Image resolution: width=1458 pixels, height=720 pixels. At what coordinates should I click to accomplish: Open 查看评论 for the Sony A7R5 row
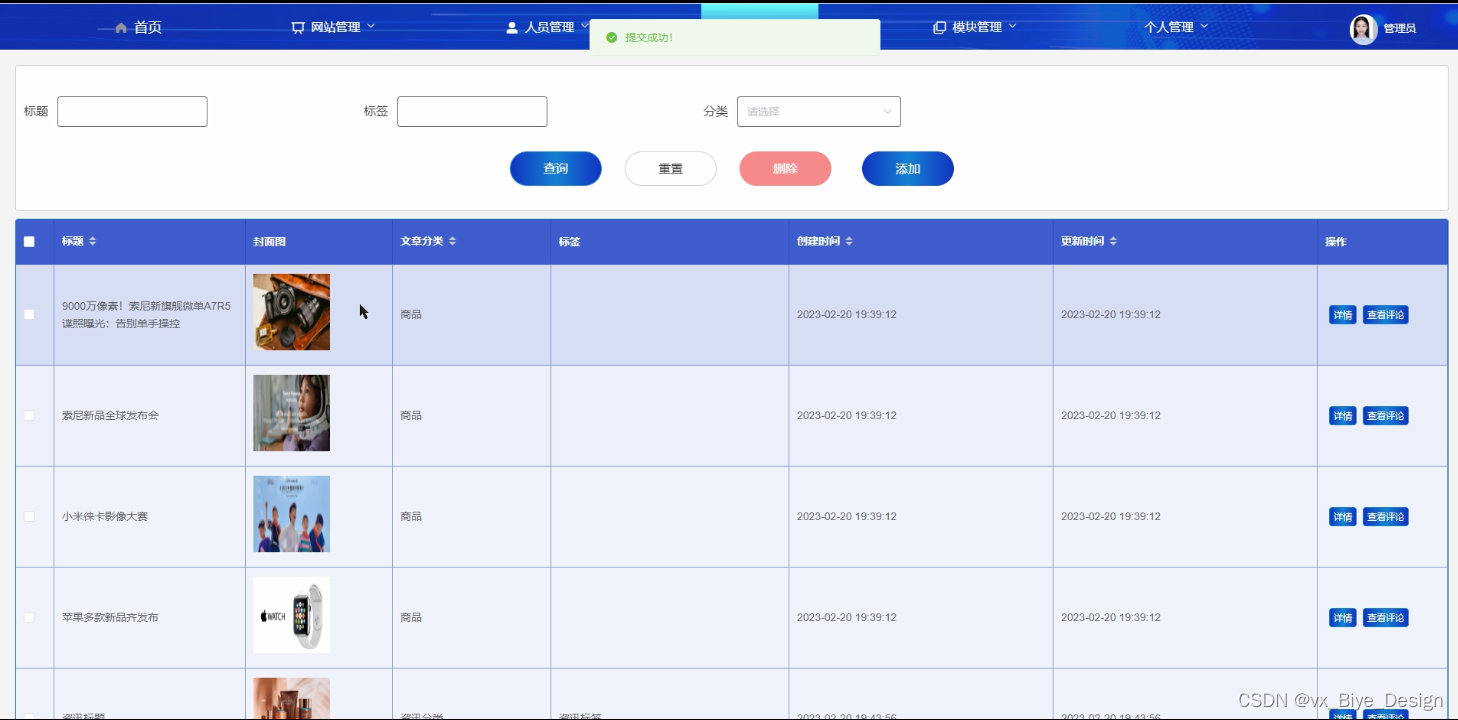pos(1385,315)
